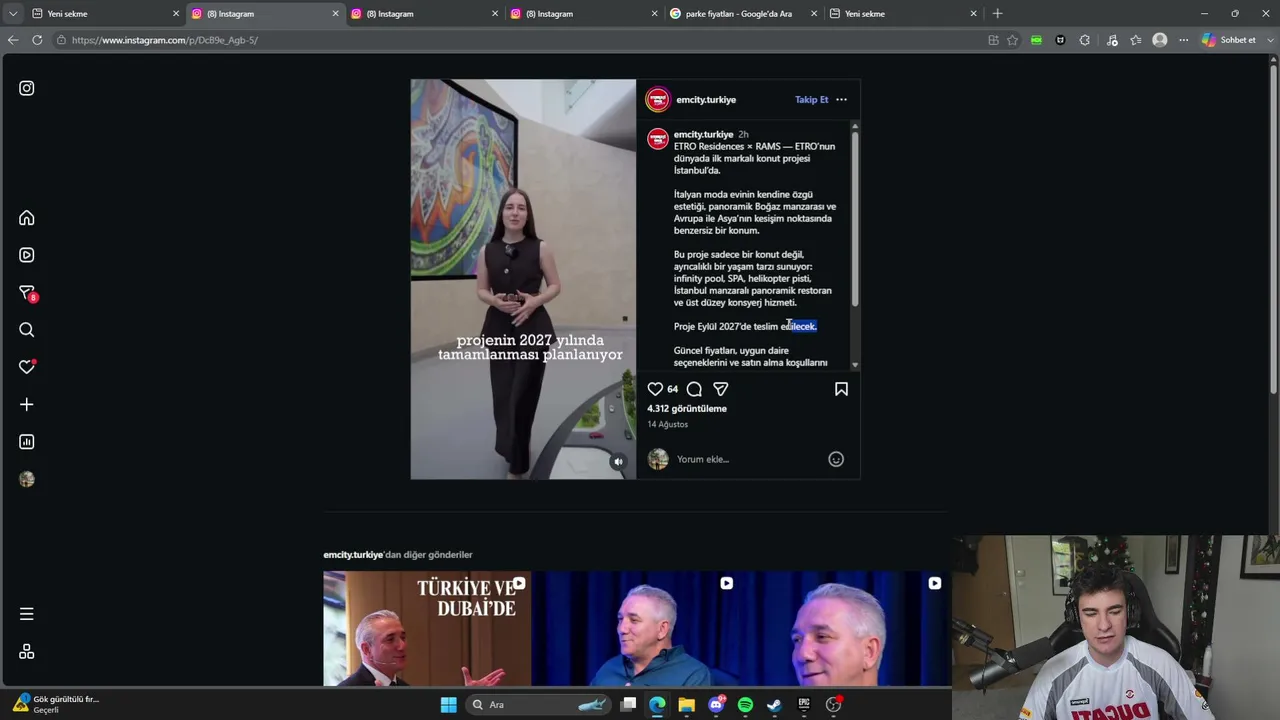Share the post with paper plane icon
Screen dimensions: 1280x720
721,389
